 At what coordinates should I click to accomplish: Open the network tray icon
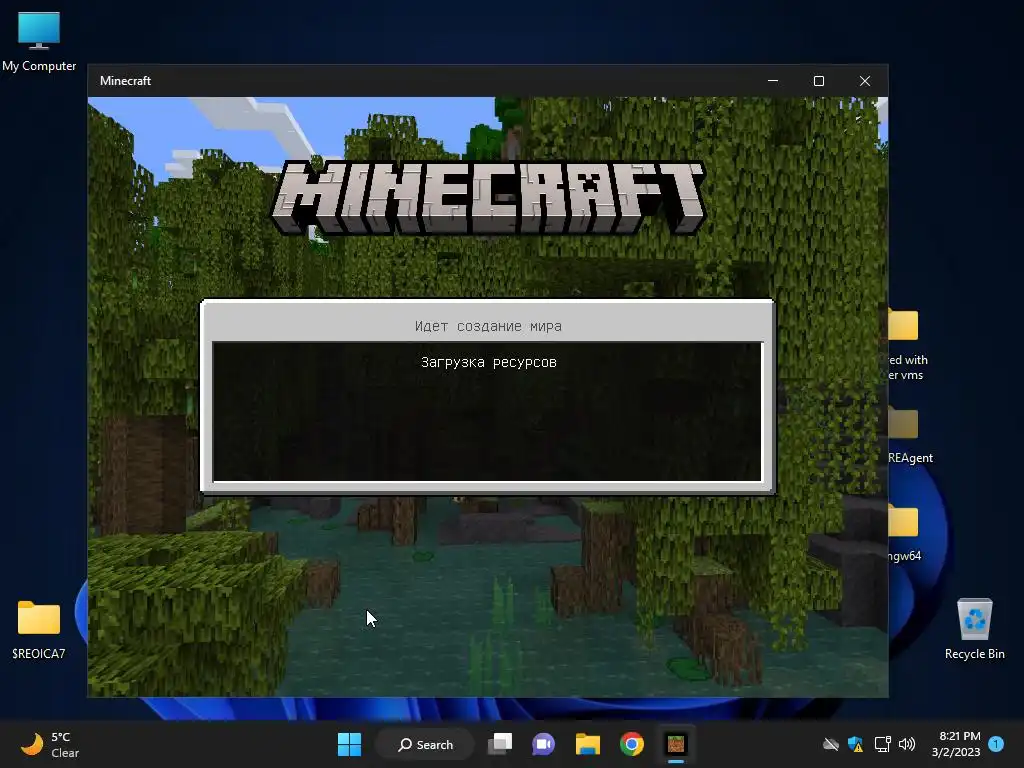882,744
